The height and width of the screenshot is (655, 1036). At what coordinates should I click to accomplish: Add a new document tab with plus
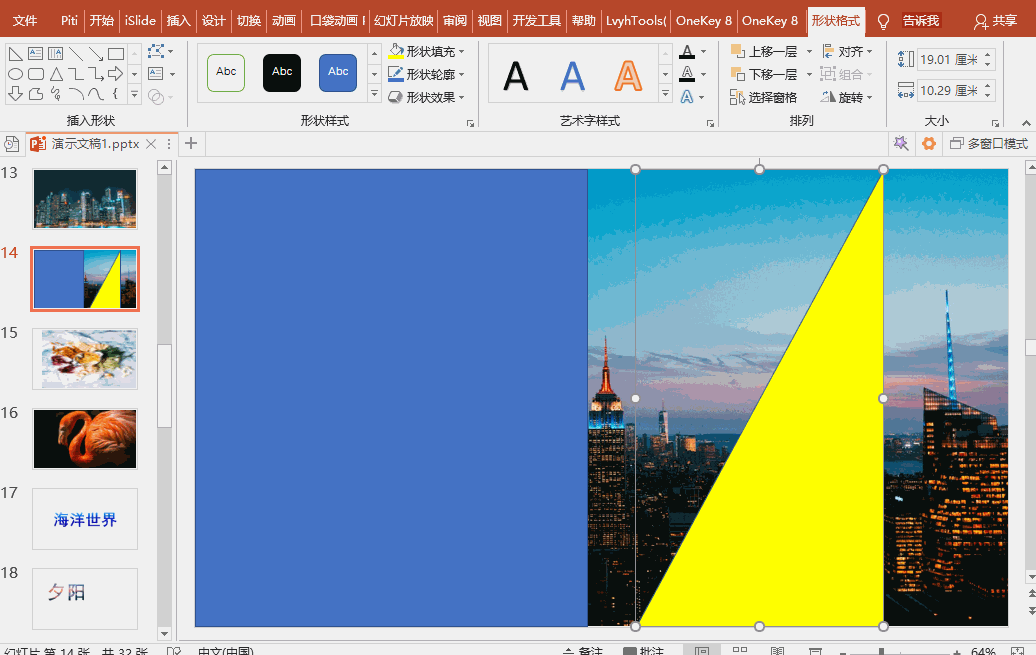click(191, 143)
